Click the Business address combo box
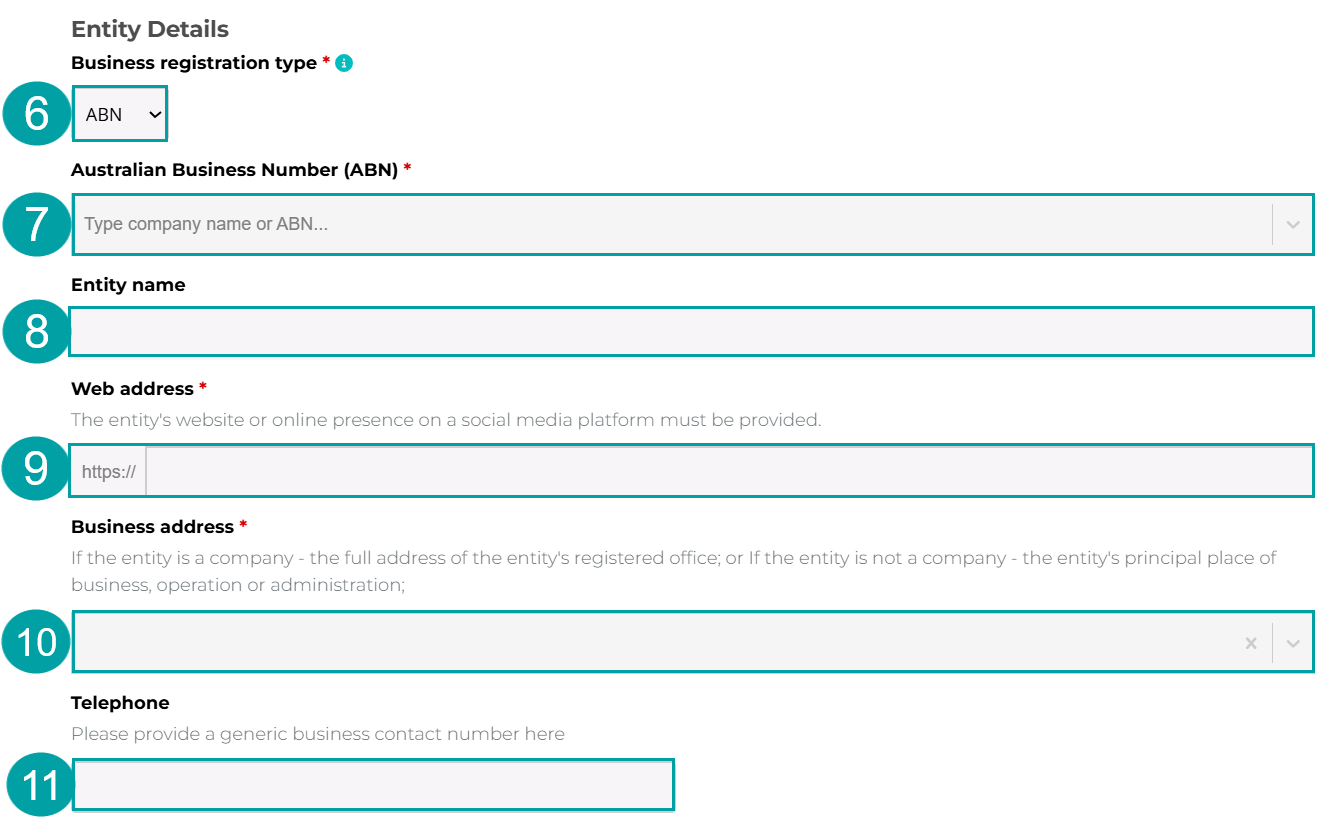The width and height of the screenshot is (1333, 837). 600,643
